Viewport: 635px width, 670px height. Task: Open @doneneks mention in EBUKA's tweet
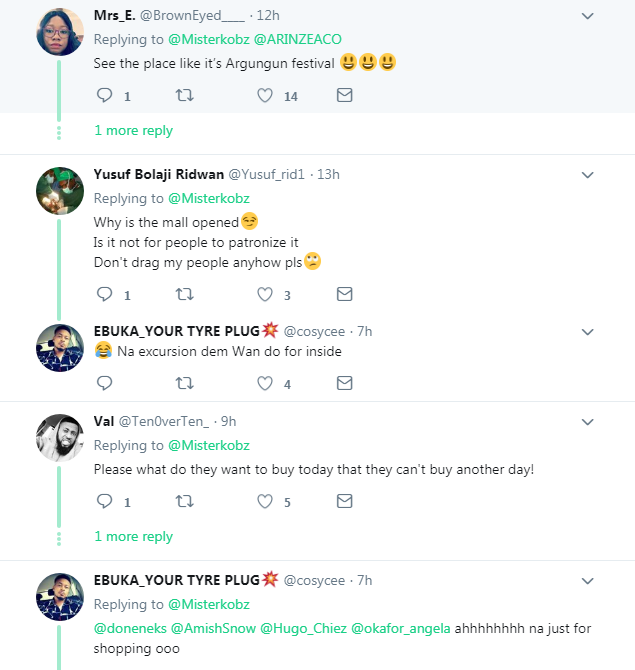(130, 628)
